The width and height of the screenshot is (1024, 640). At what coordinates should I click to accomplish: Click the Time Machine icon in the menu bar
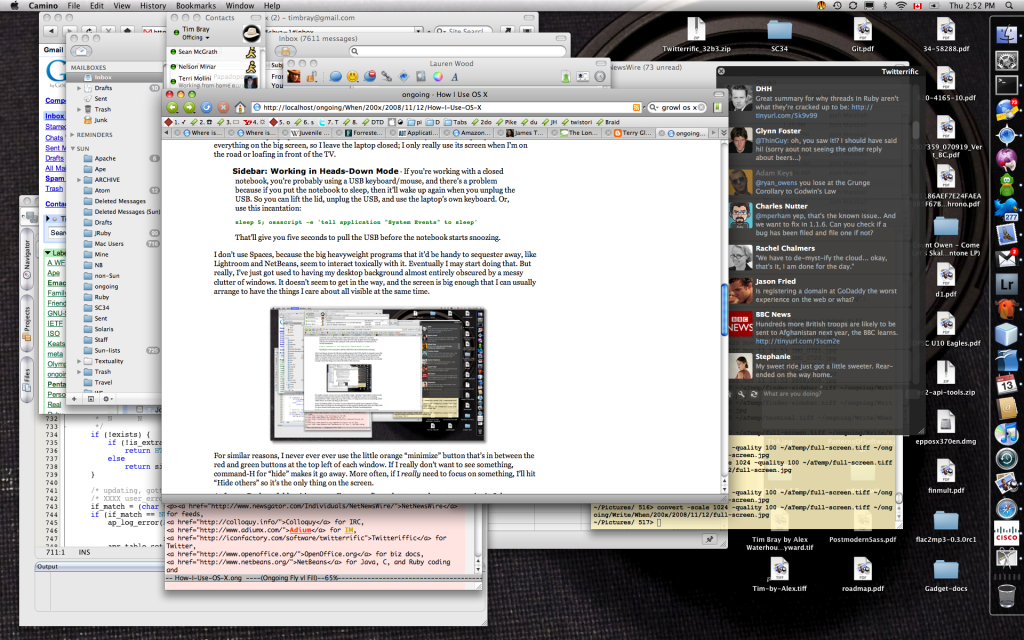[837, 5]
